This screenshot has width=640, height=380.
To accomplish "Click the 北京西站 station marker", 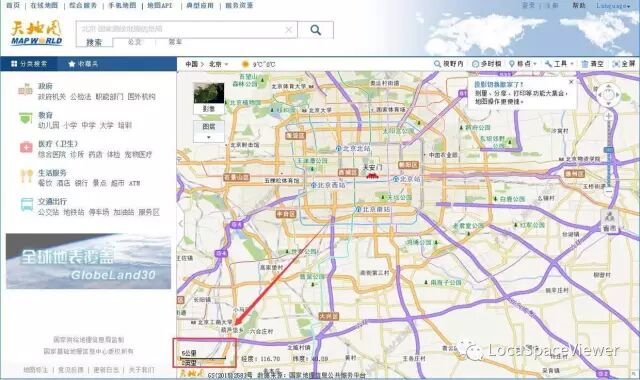I will click(314, 185).
